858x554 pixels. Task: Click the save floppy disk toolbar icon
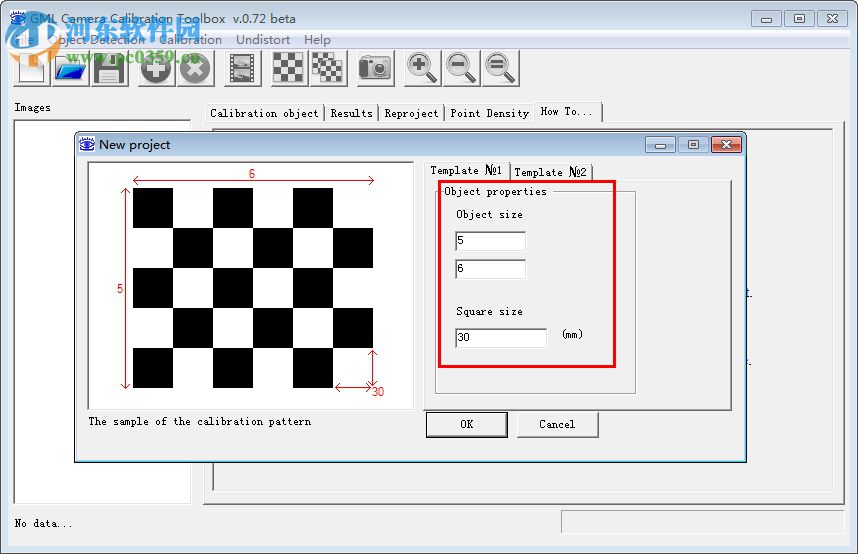click(109, 69)
